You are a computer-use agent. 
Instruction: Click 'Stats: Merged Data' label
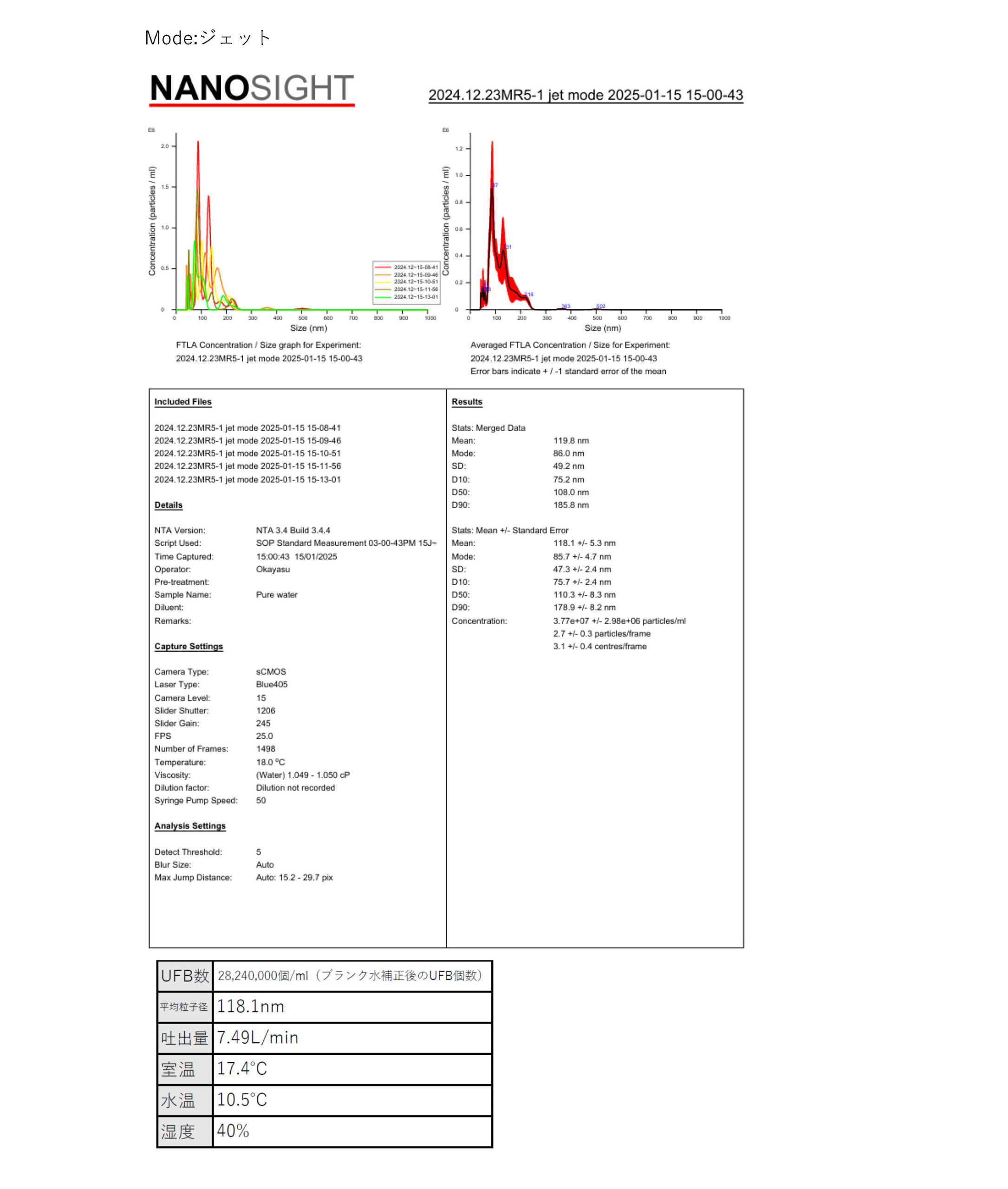click(x=488, y=428)
